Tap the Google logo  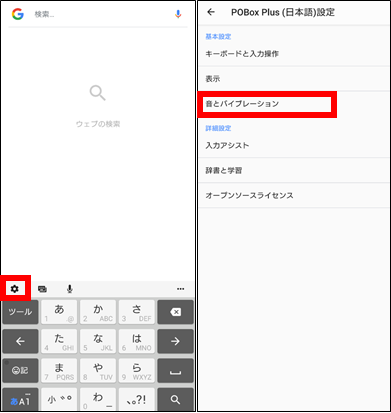click(18, 14)
